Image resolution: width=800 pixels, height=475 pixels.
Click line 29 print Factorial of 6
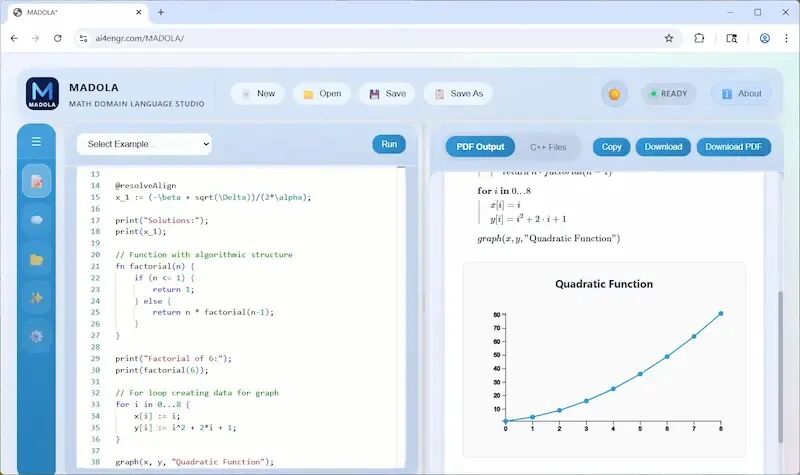click(173, 359)
